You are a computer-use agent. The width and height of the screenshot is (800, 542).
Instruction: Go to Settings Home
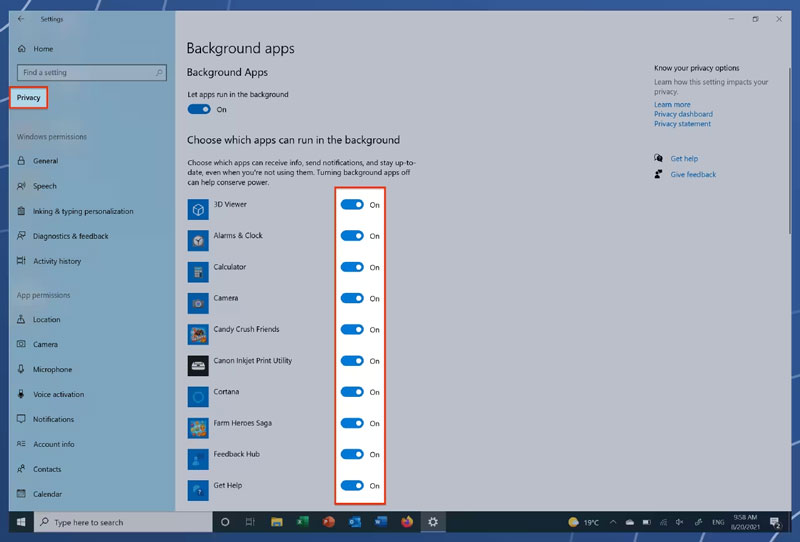click(35, 49)
